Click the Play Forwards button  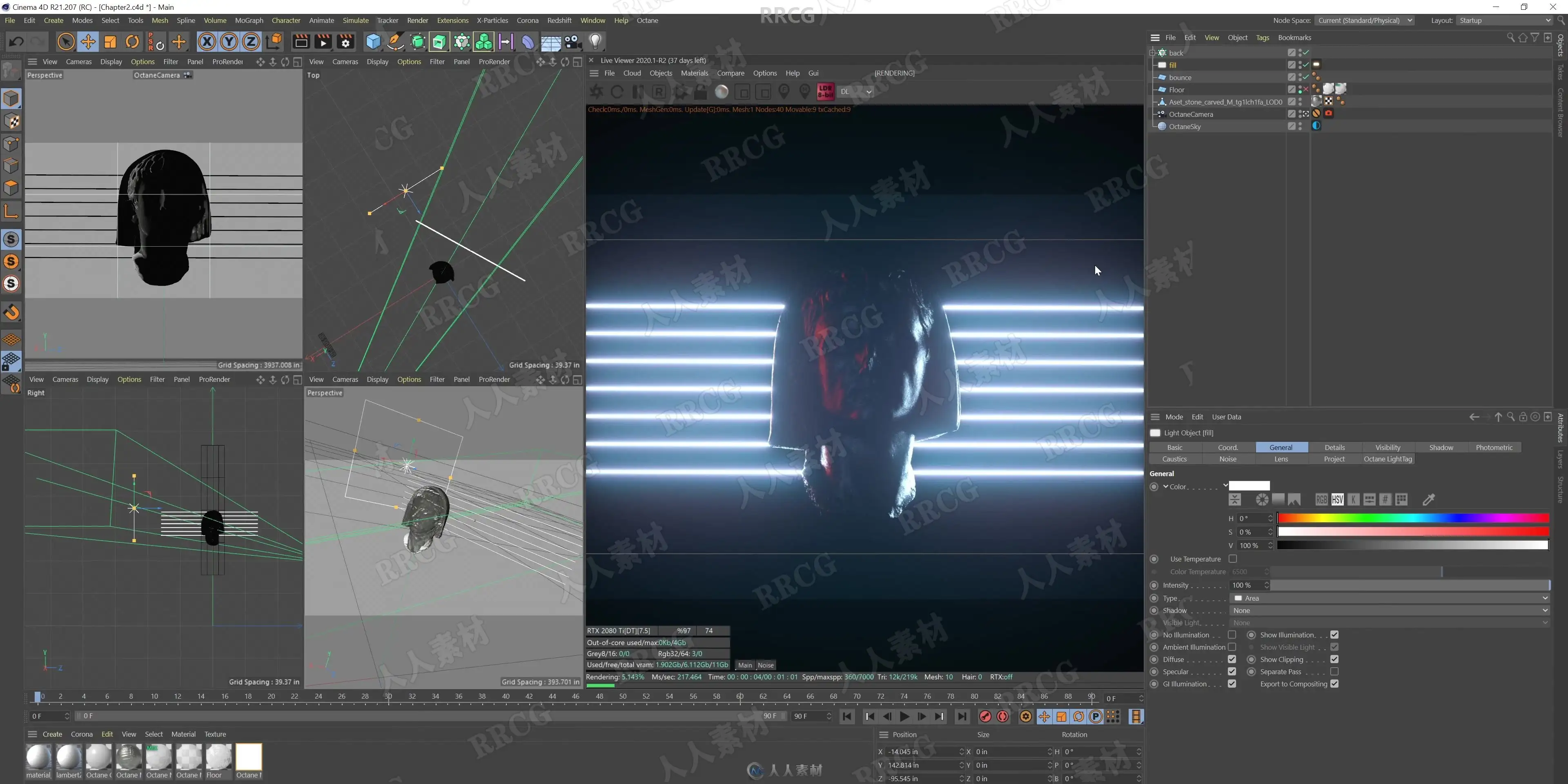(904, 717)
